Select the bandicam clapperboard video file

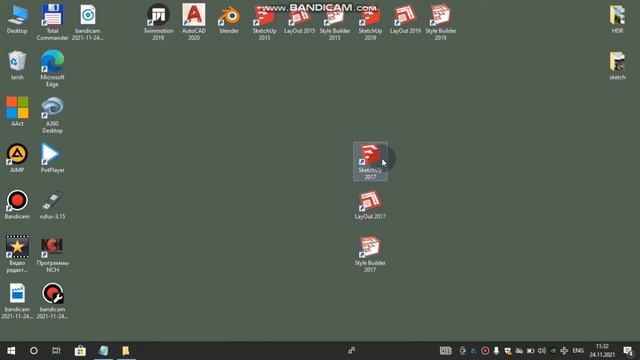[x=17, y=301]
